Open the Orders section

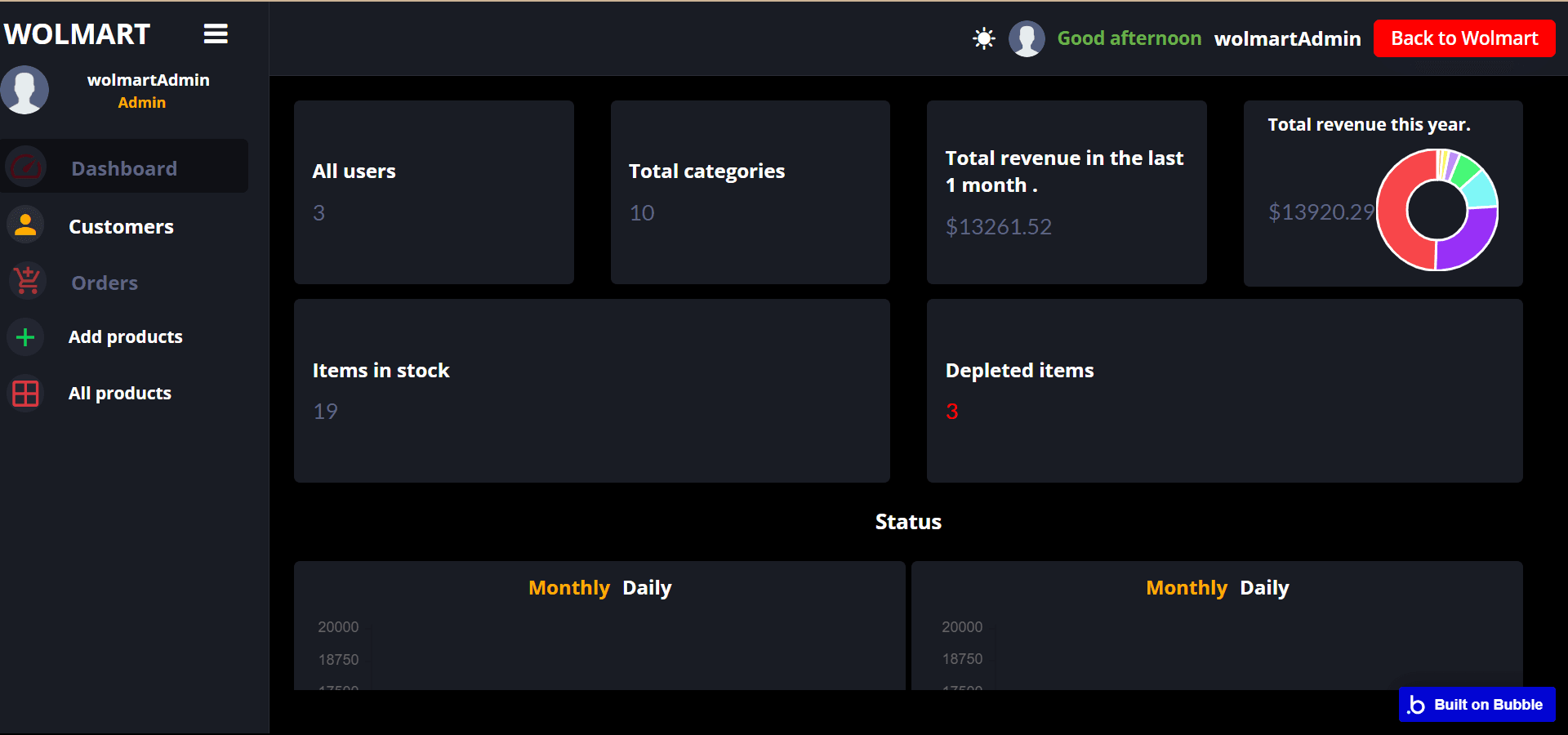pyautogui.click(x=105, y=283)
